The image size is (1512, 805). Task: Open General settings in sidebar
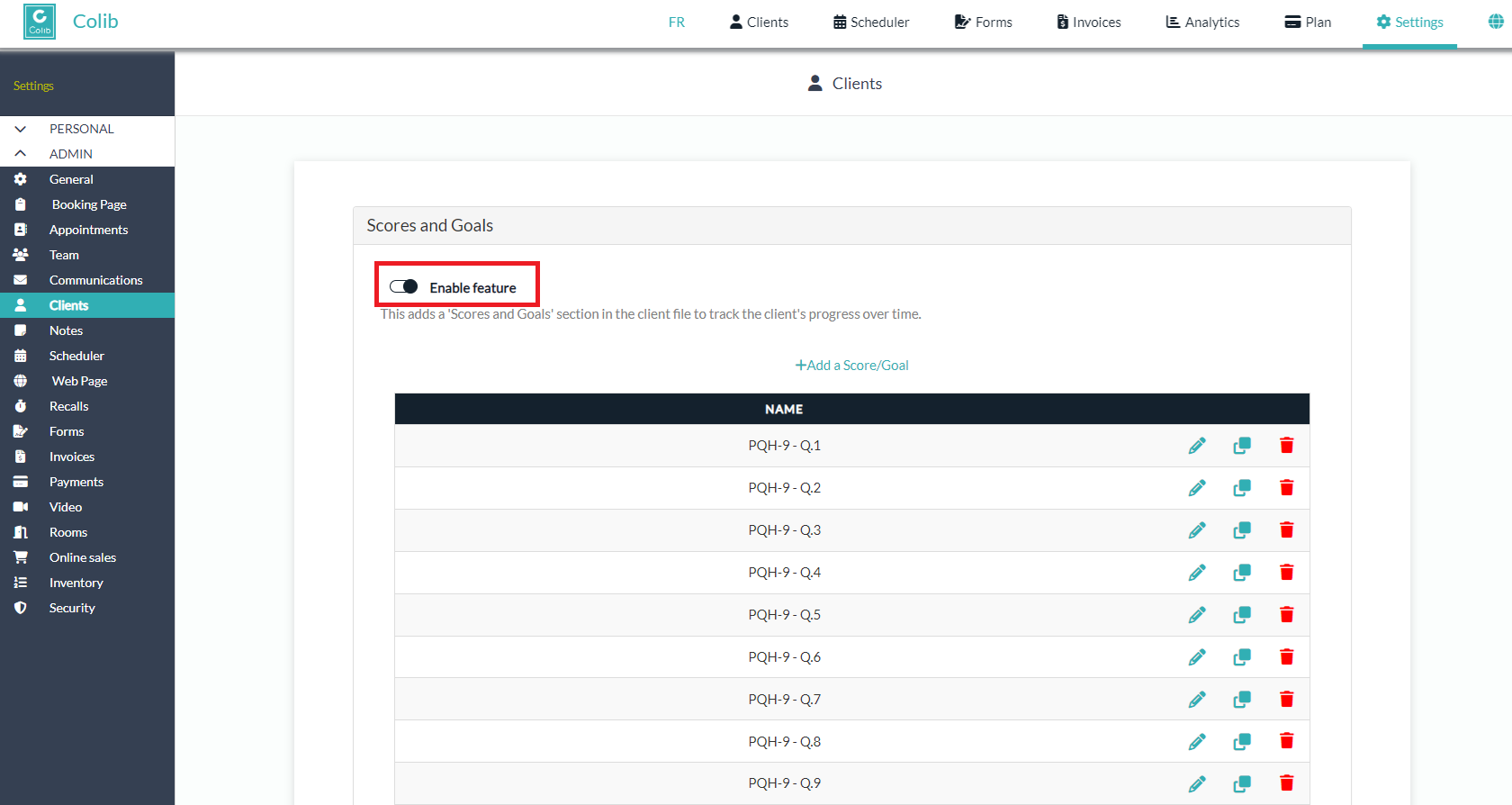87,179
